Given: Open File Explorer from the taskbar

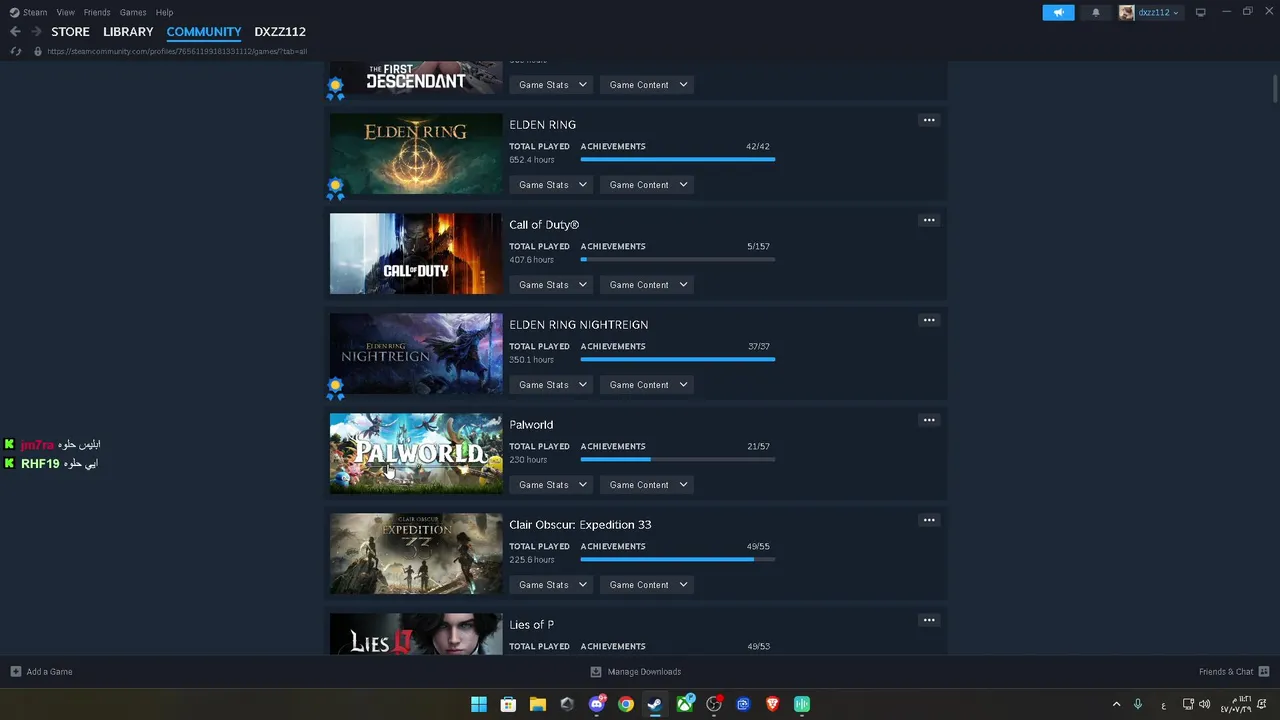Looking at the screenshot, I should (x=537, y=704).
